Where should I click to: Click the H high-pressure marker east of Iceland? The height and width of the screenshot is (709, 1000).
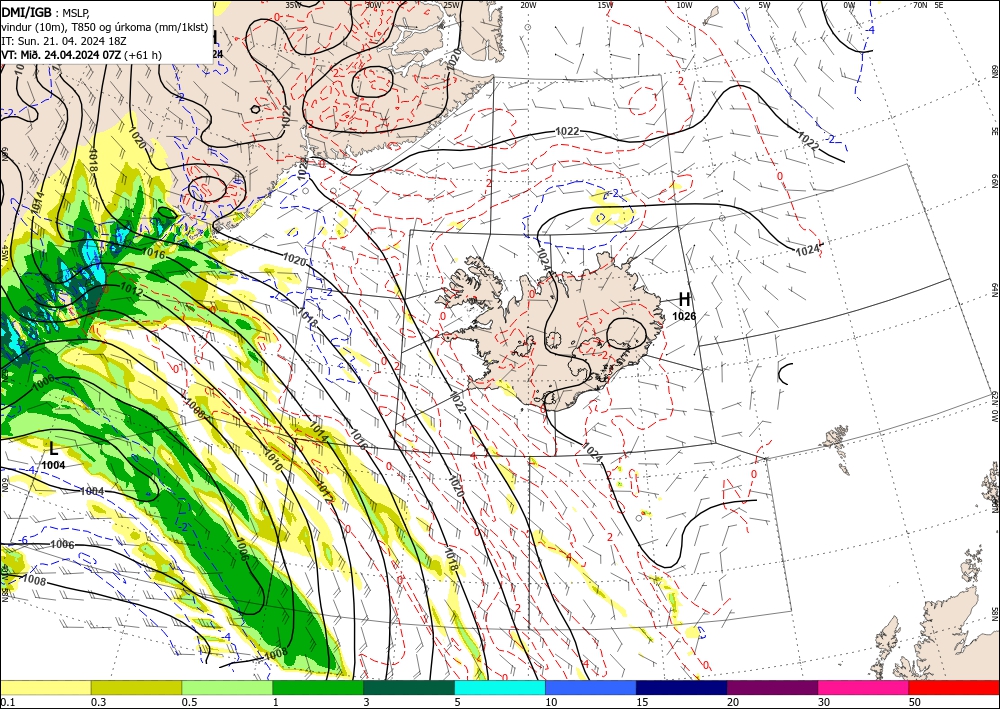point(684,299)
